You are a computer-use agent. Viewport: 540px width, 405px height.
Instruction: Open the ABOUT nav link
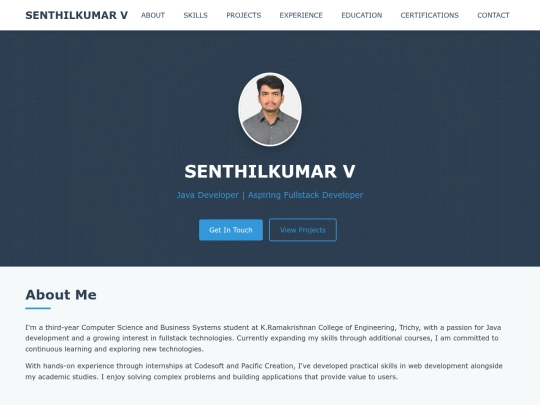pyautogui.click(x=153, y=15)
